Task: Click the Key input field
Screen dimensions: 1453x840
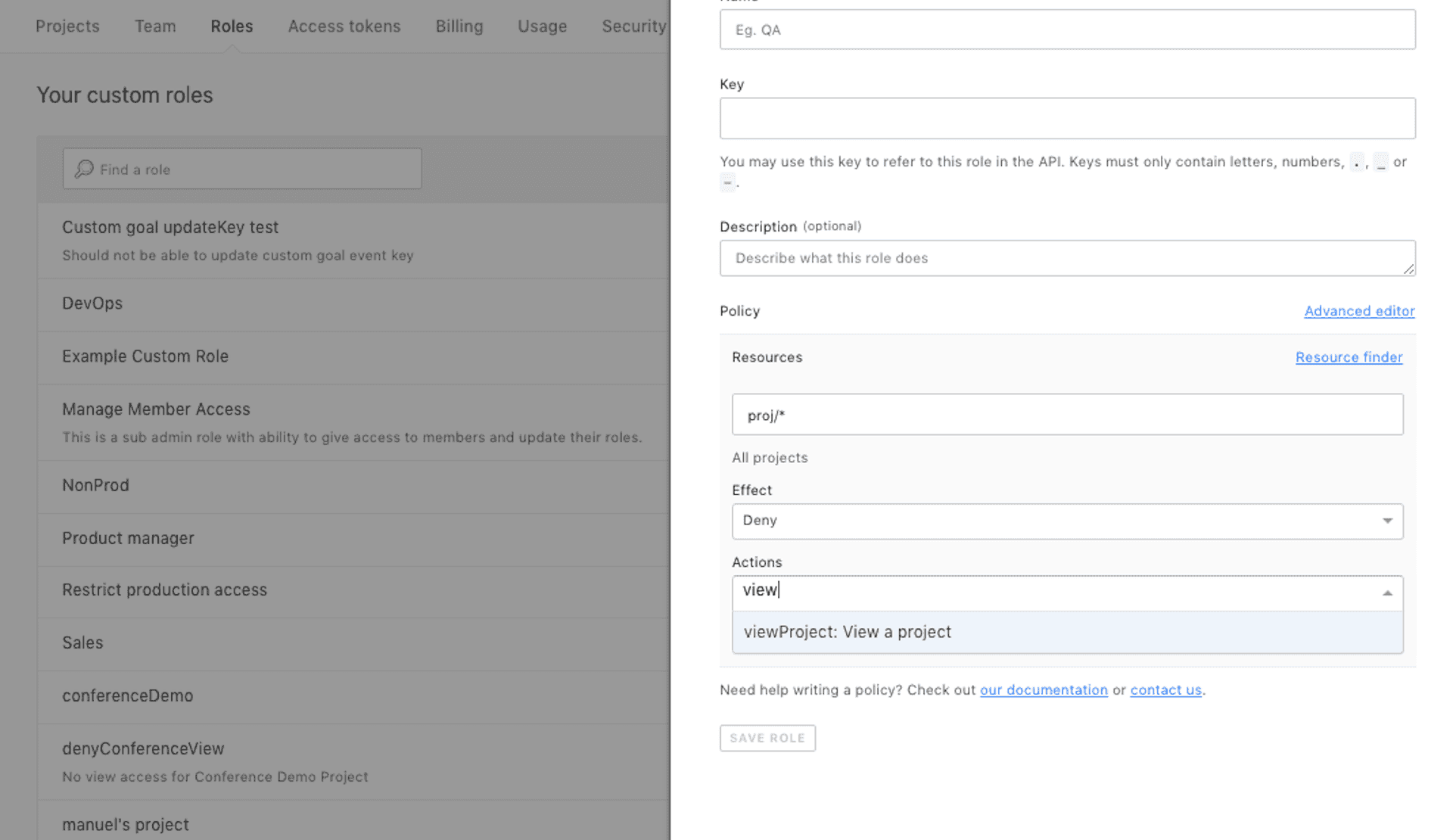Action: pyautogui.click(x=1067, y=118)
